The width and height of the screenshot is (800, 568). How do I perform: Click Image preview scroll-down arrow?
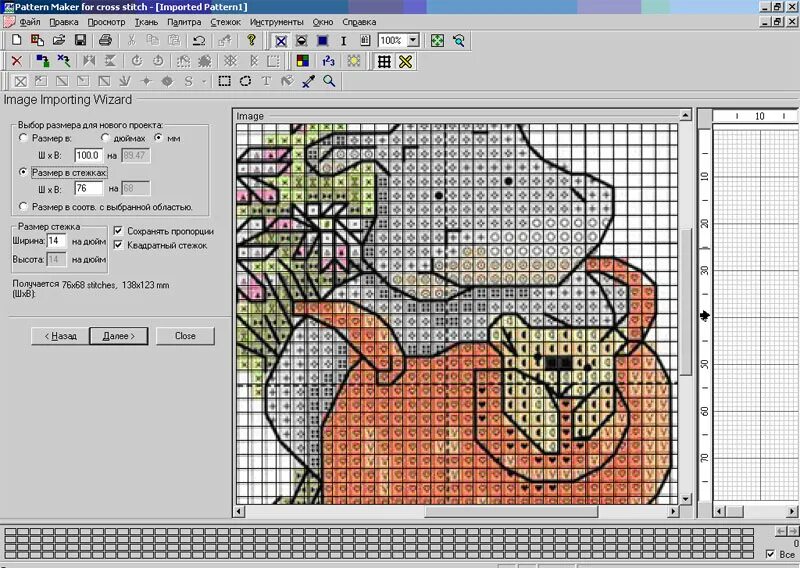click(x=686, y=499)
